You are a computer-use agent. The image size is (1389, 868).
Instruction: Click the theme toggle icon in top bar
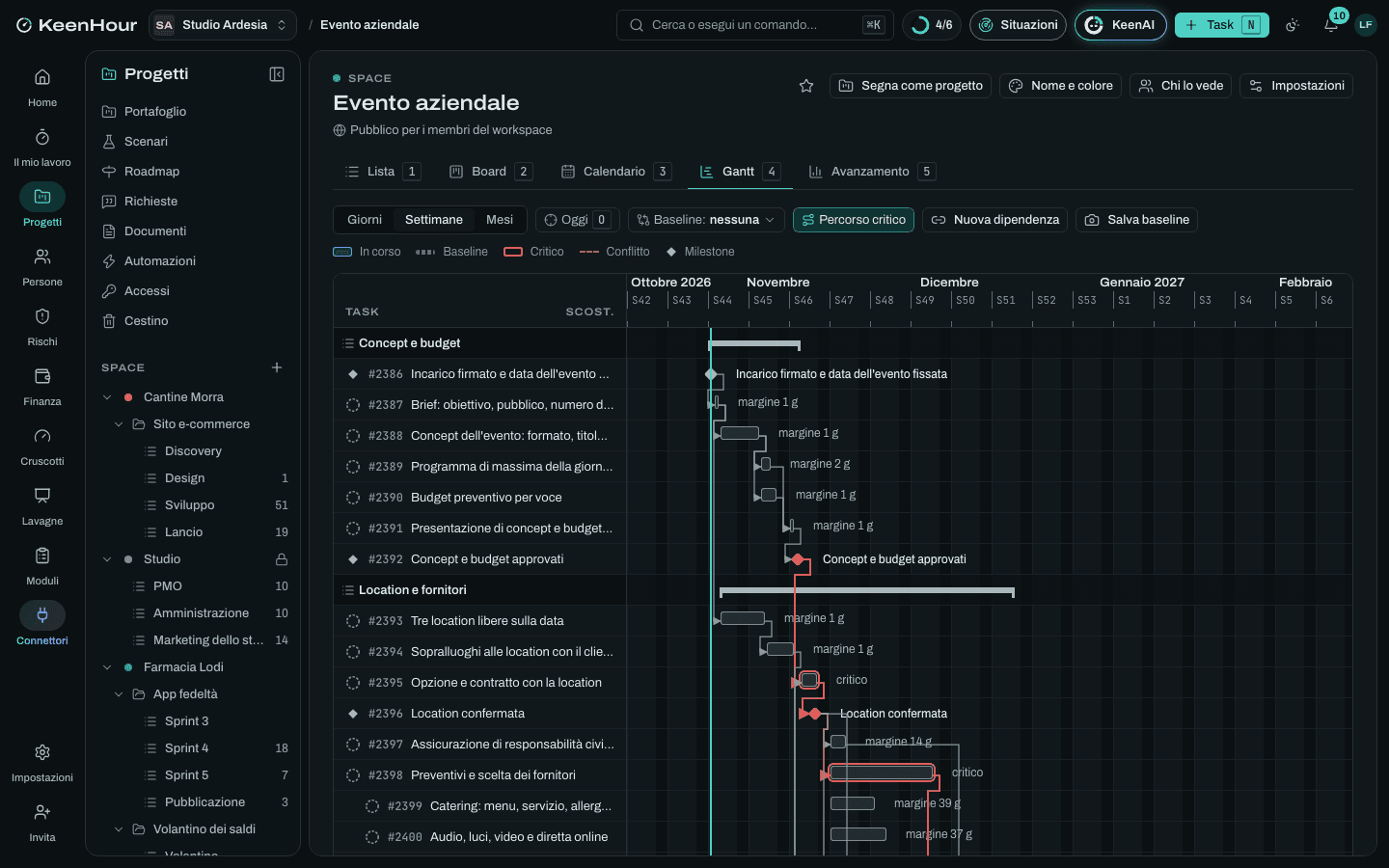pyautogui.click(x=1293, y=25)
